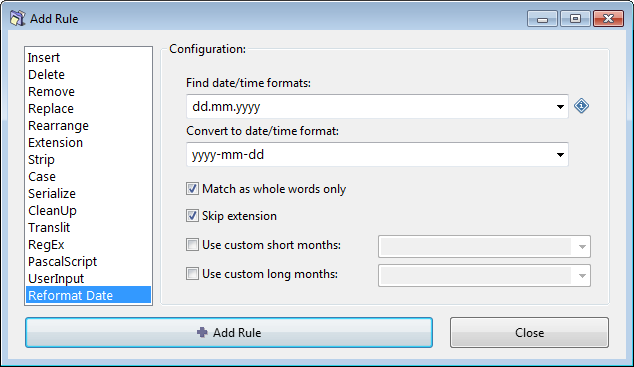Select the Insert rule type
The image size is (634, 367).
(x=89, y=57)
